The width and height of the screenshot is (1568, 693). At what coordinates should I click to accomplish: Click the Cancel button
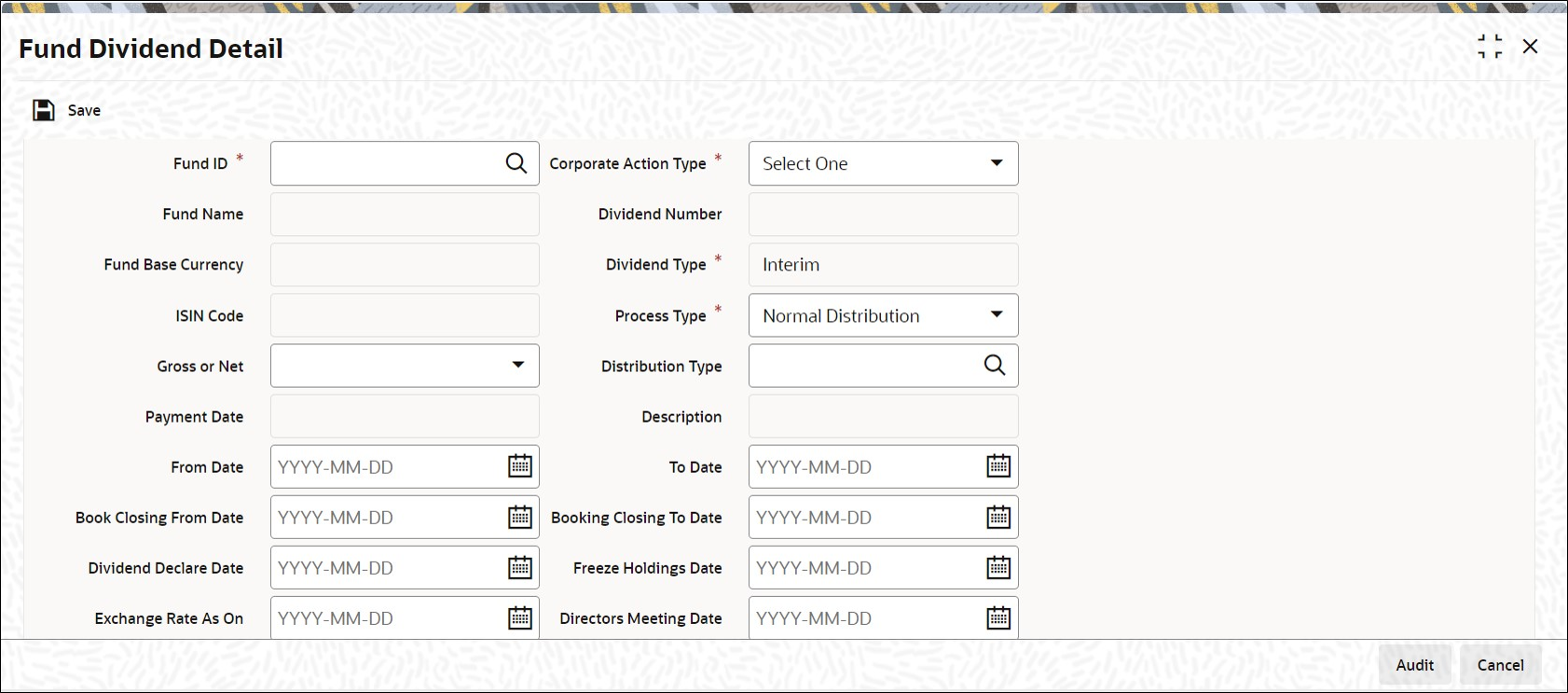[1501, 665]
